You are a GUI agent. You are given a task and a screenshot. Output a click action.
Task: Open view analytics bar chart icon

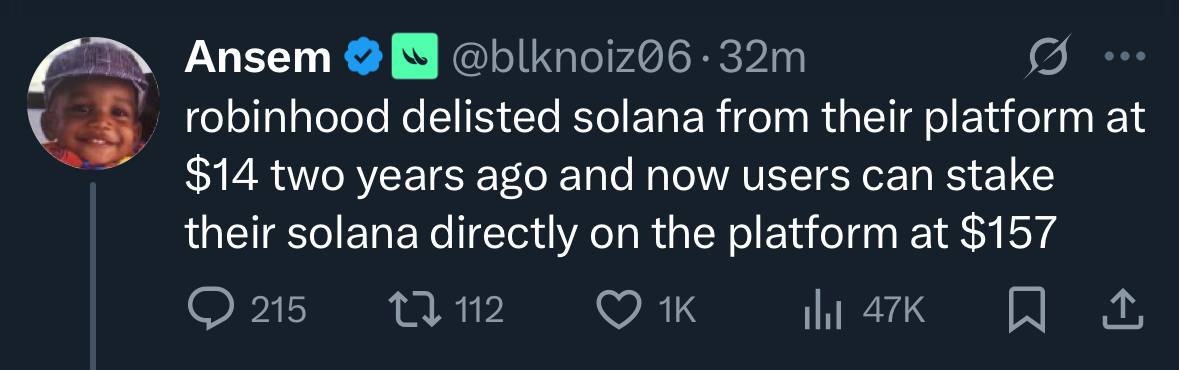pyautogui.click(x=823, y=310)
